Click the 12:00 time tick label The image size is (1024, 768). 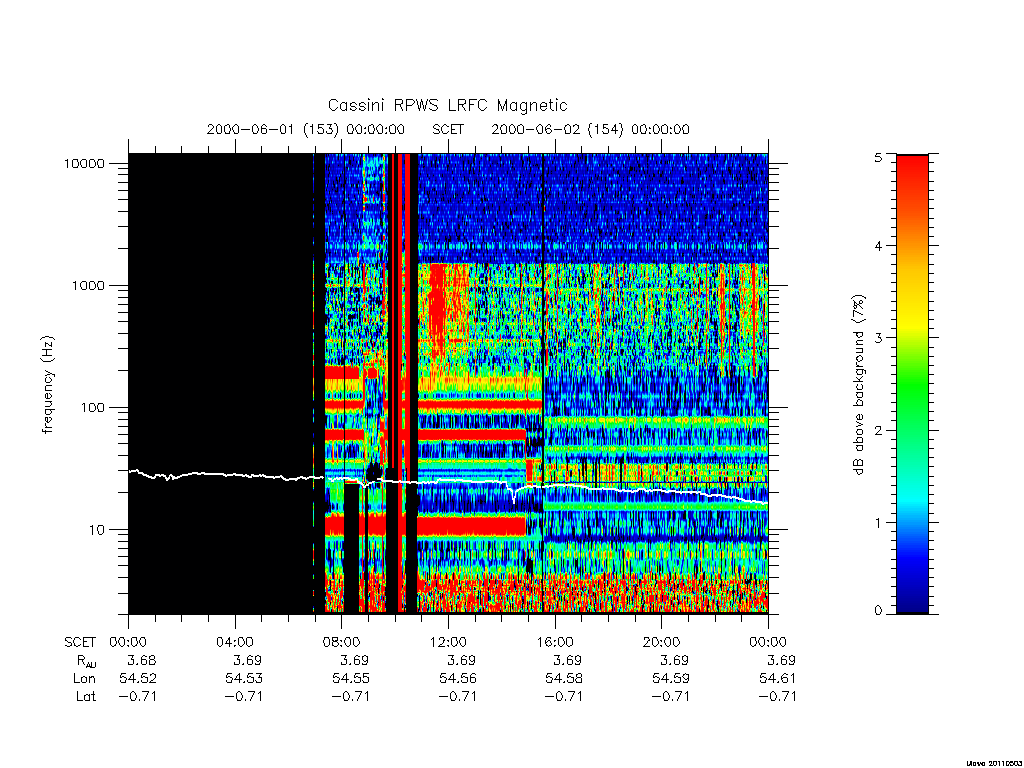pos(448,642)
